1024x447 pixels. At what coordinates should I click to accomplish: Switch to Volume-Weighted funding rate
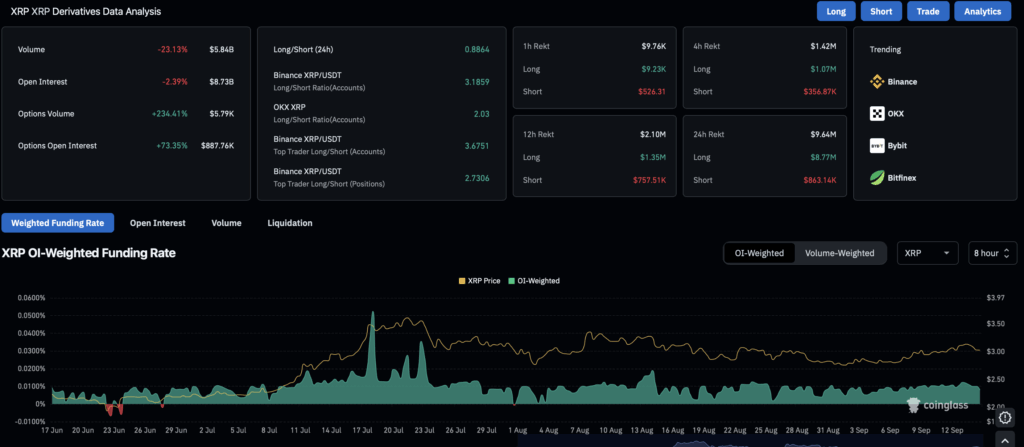(839, 253)
